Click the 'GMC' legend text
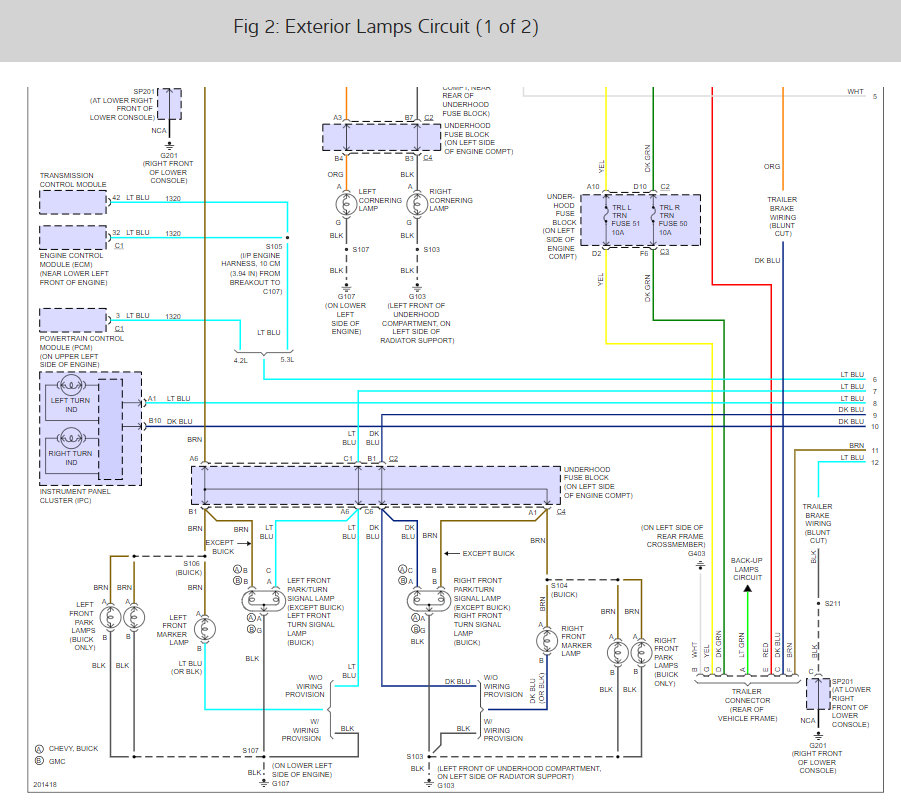Viewport: 901px width, 809px height. click(57, 761)
